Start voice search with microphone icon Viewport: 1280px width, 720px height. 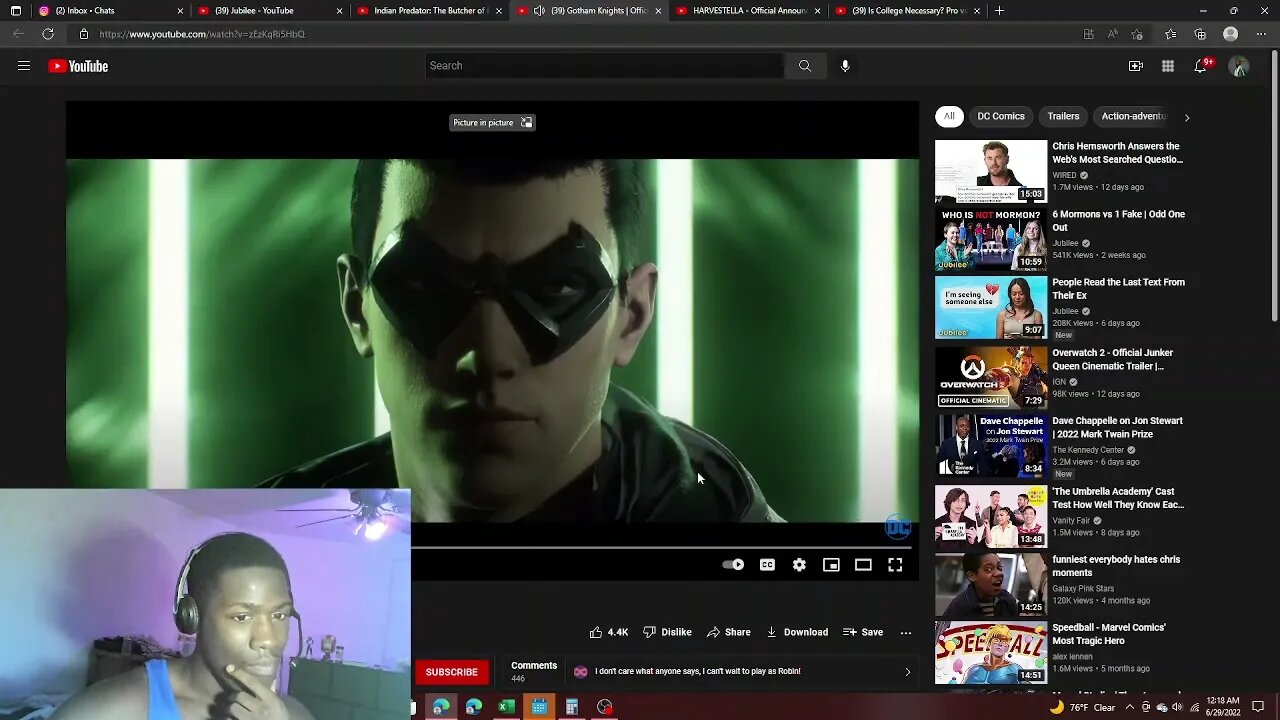click(x=845, y=66)
